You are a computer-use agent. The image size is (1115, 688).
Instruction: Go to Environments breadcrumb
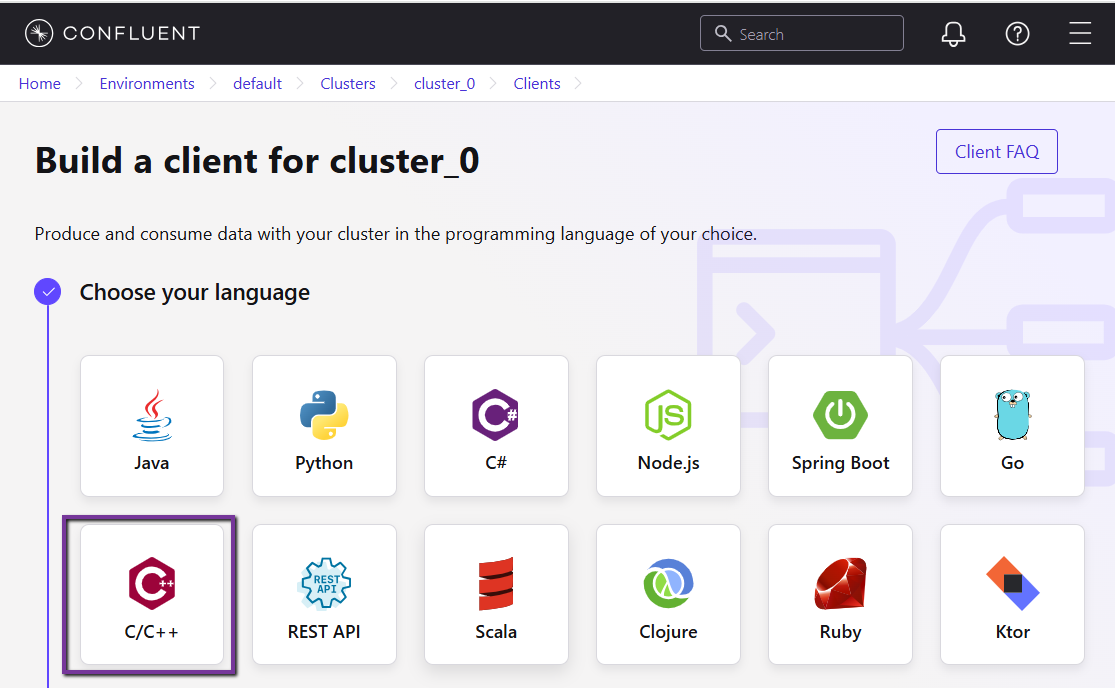(147, 84)
